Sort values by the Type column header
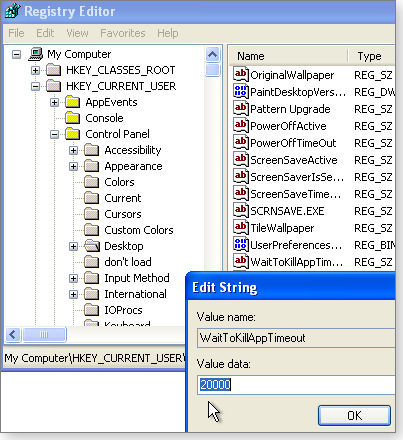Screen dimensions: 403x440 point(372,56)
